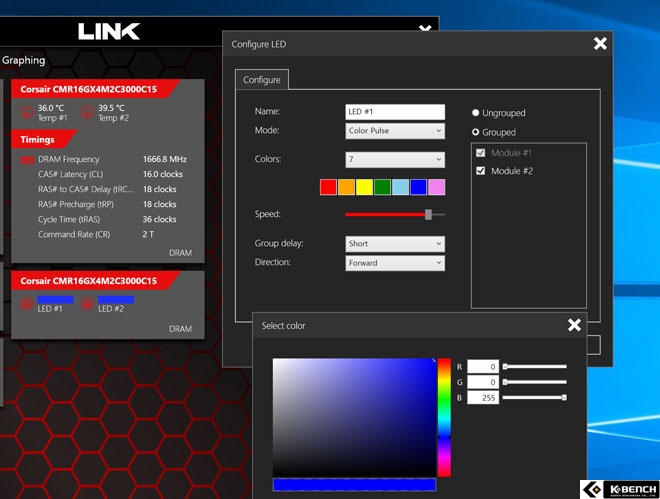Viewport: 660px width, 499px height.
Task: Click the LED #1 lamp icon
Action: [x=27, y=303]
